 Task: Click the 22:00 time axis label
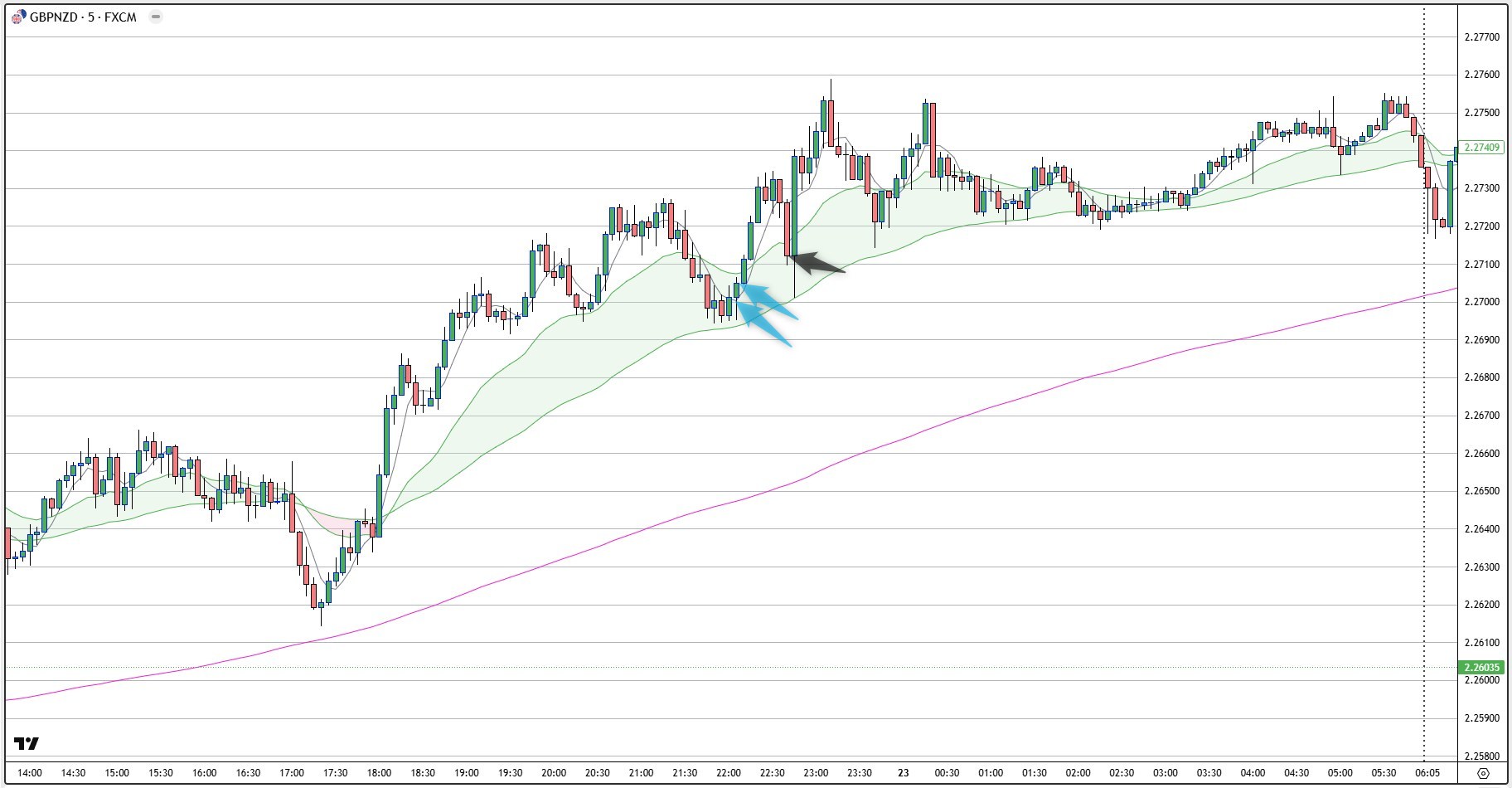(729, 773)
